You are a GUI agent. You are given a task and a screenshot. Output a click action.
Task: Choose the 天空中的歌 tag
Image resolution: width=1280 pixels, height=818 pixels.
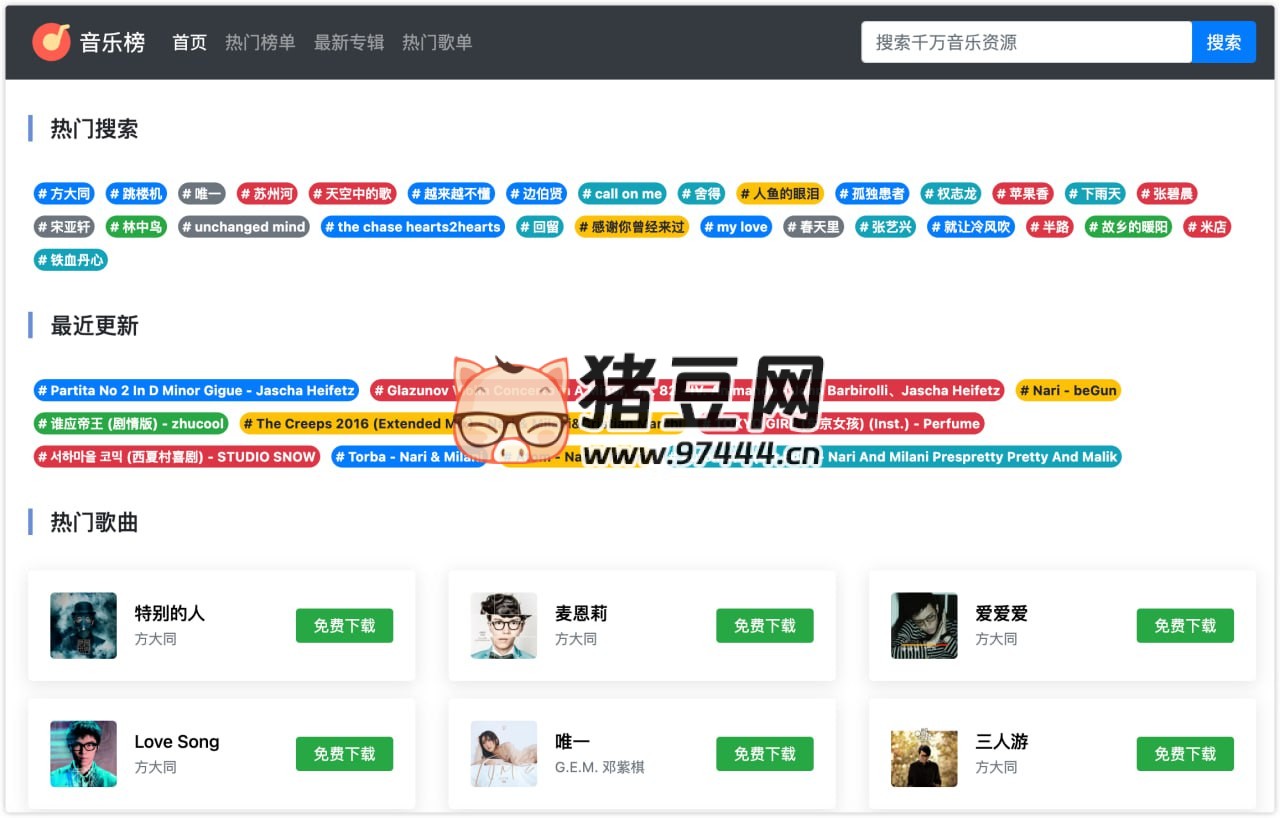pyautogui.click(x=352, y=194)
